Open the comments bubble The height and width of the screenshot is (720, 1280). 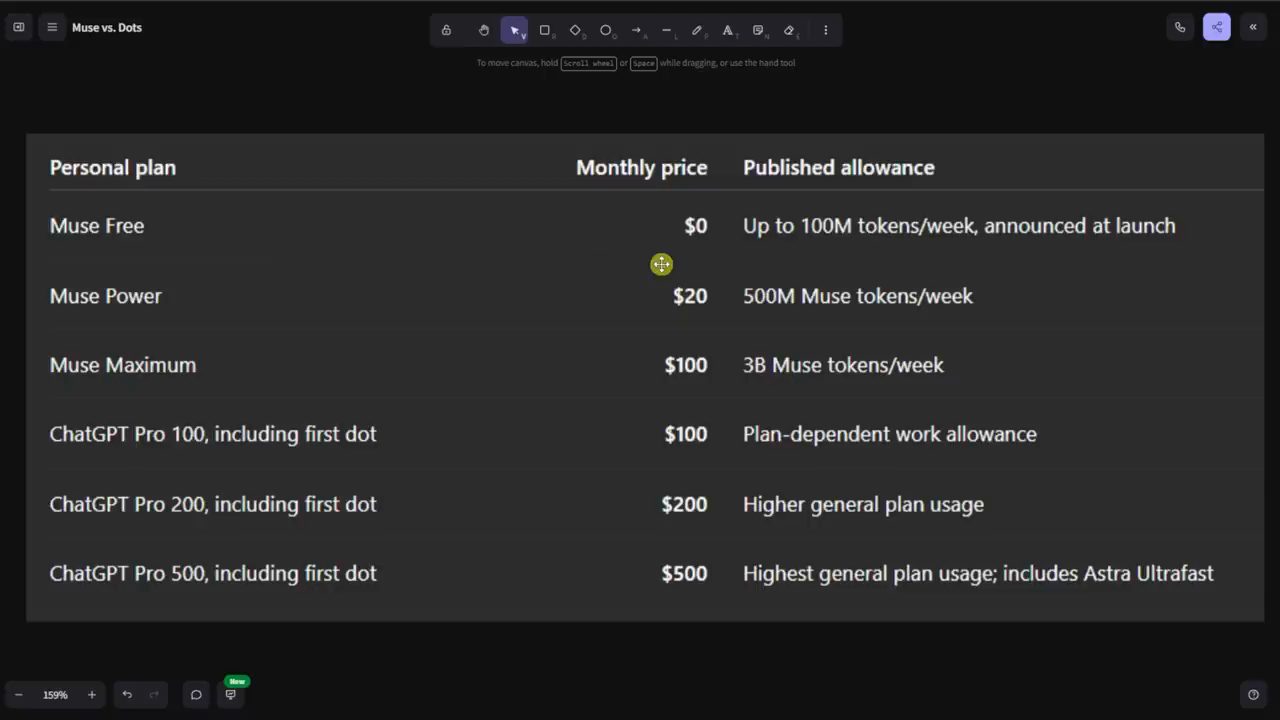coord(196,695)
